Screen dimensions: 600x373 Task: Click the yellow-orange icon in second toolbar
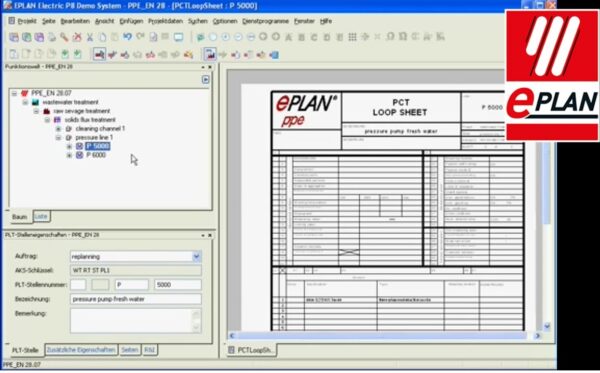[x=188, y=55]
